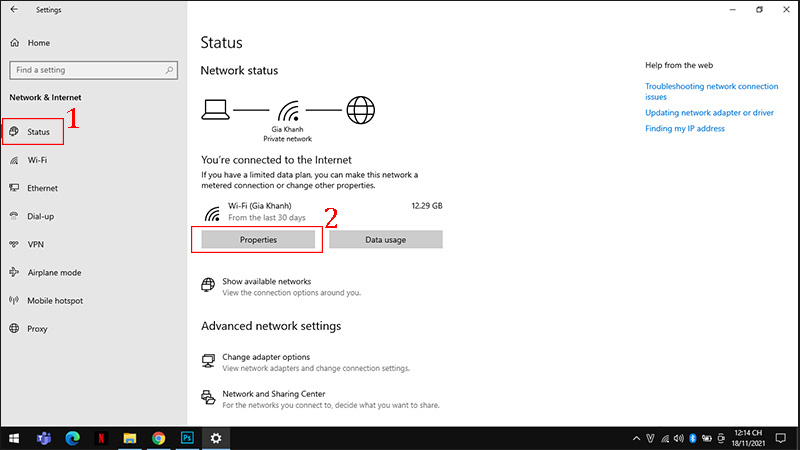Open Airplane mode settings
This screenshot has height=450, width=800.
(x=54, y=272)
